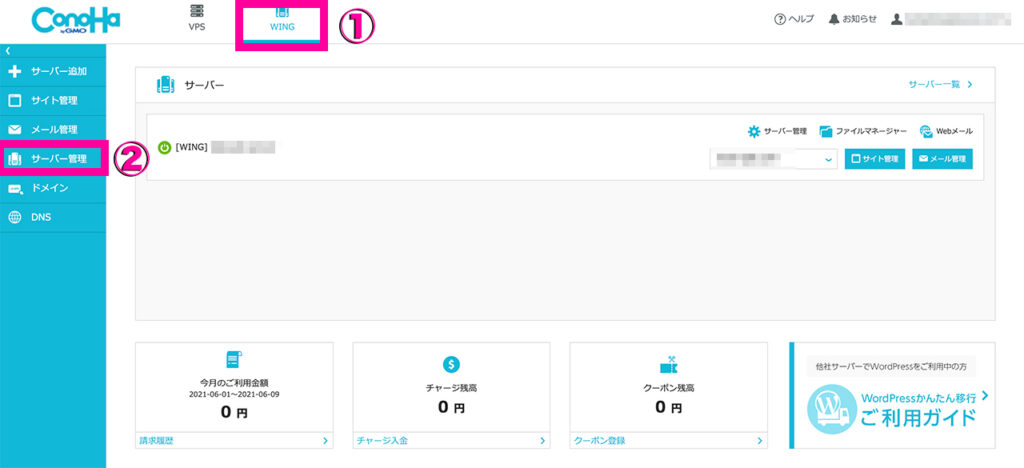Click the server icon in the サーバー header
The width and height of the screenshot is (1024, 468).
pos(165,85)
